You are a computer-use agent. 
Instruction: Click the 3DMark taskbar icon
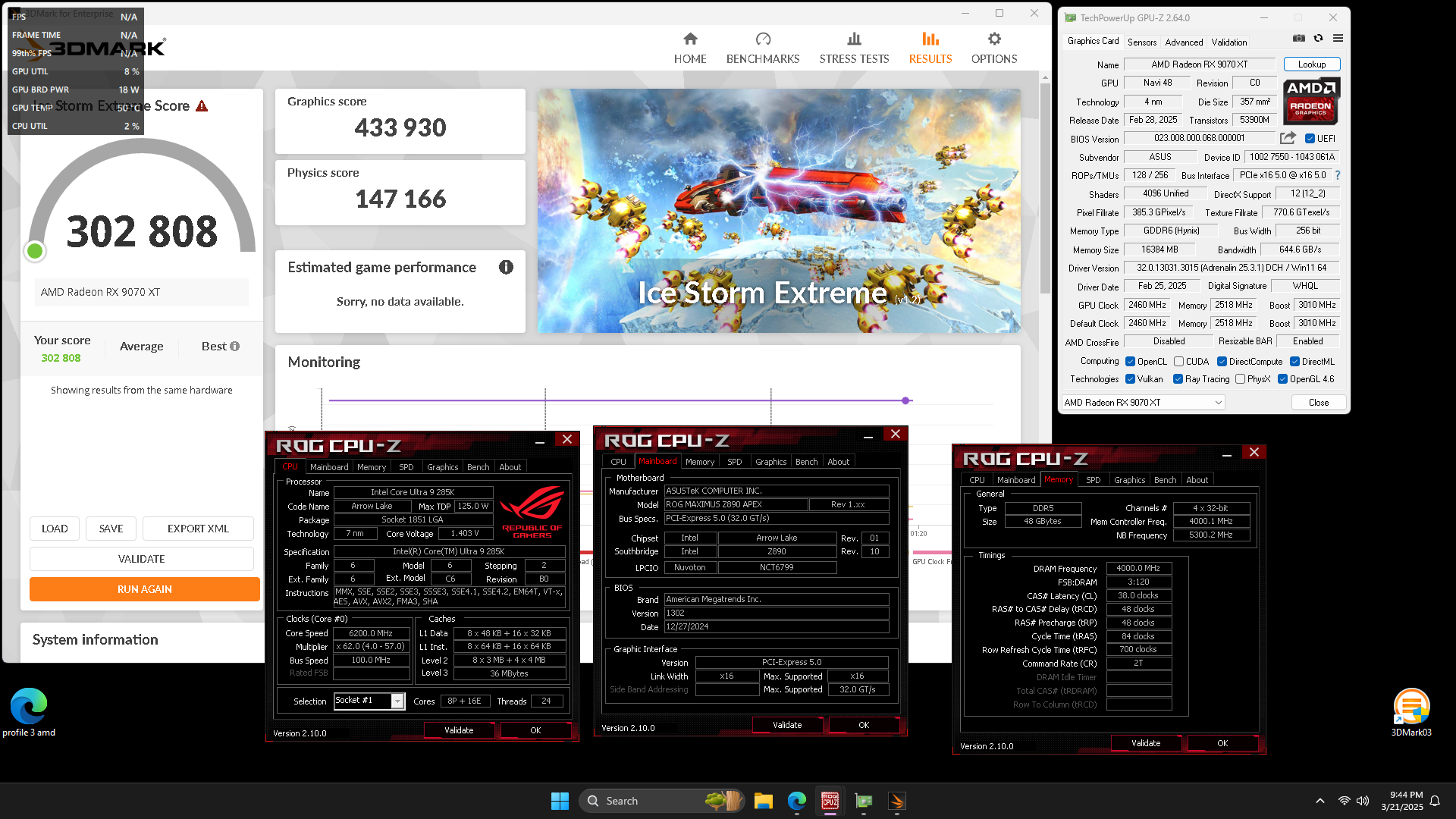(x=897, y=801)
